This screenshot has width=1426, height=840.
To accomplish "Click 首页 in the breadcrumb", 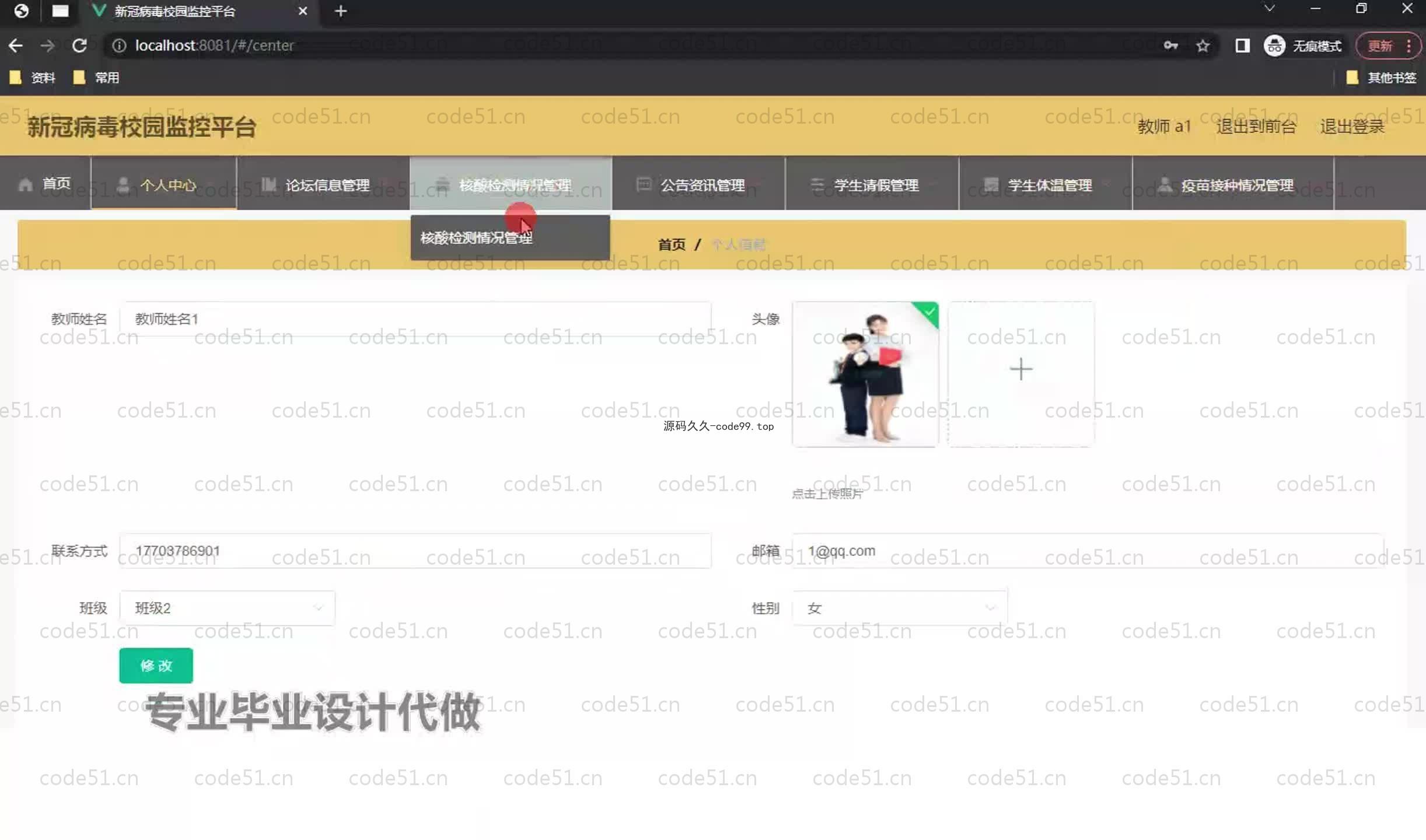I will [x=672, y=244].
